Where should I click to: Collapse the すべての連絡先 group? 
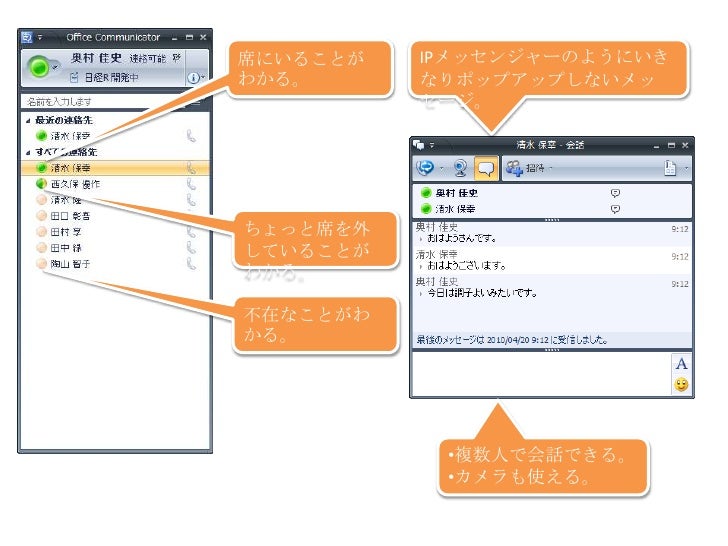point(28,152)
